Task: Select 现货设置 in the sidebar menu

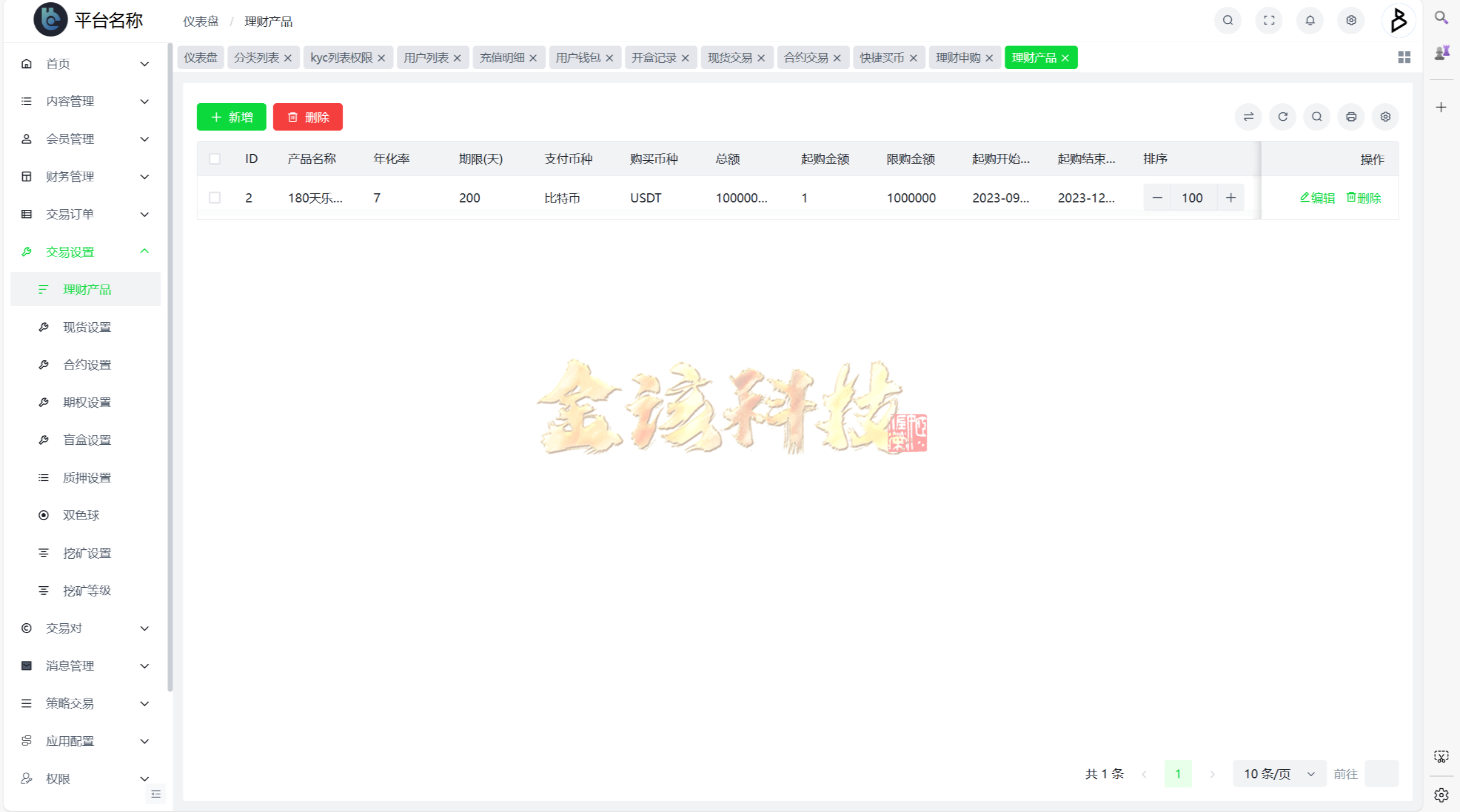Action: click(x=86, y=327)
